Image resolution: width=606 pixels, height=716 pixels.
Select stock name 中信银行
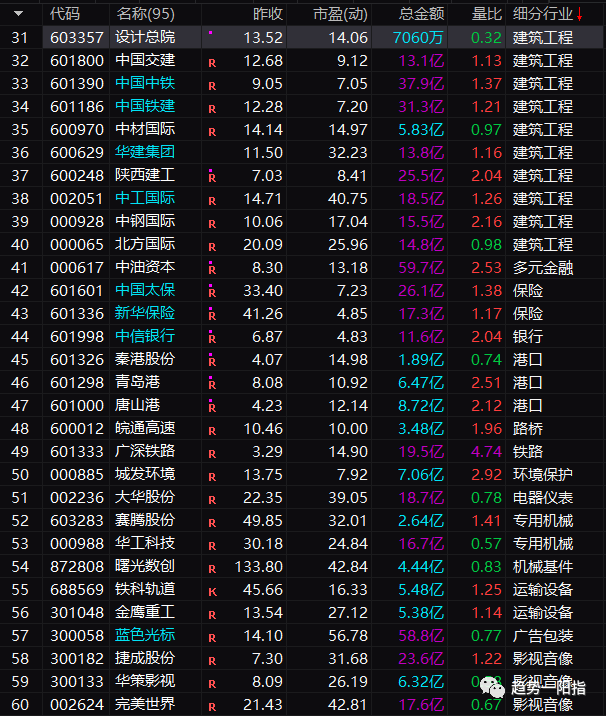coord(145,336)
